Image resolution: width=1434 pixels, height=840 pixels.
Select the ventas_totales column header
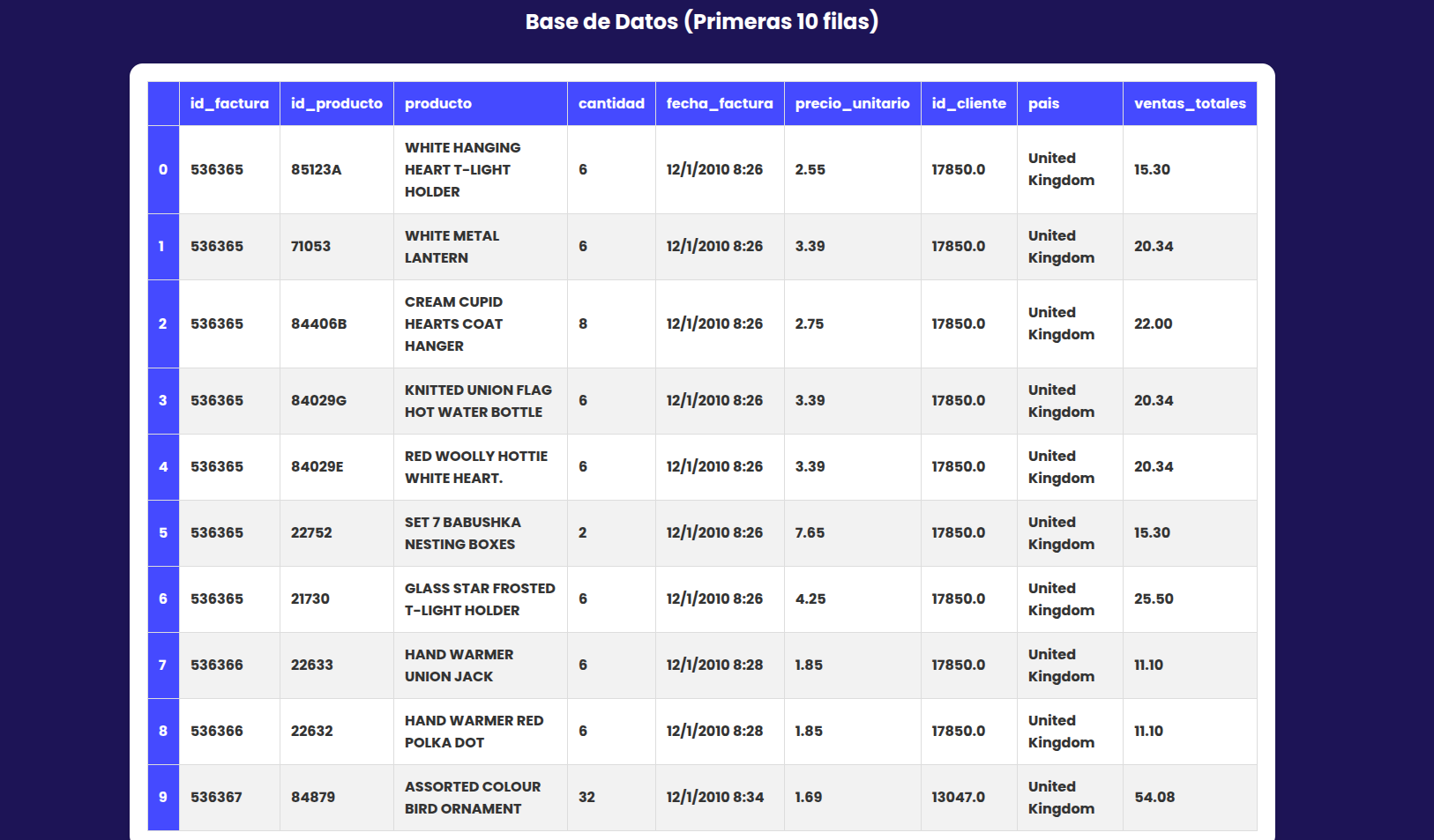coord(1190,103)
